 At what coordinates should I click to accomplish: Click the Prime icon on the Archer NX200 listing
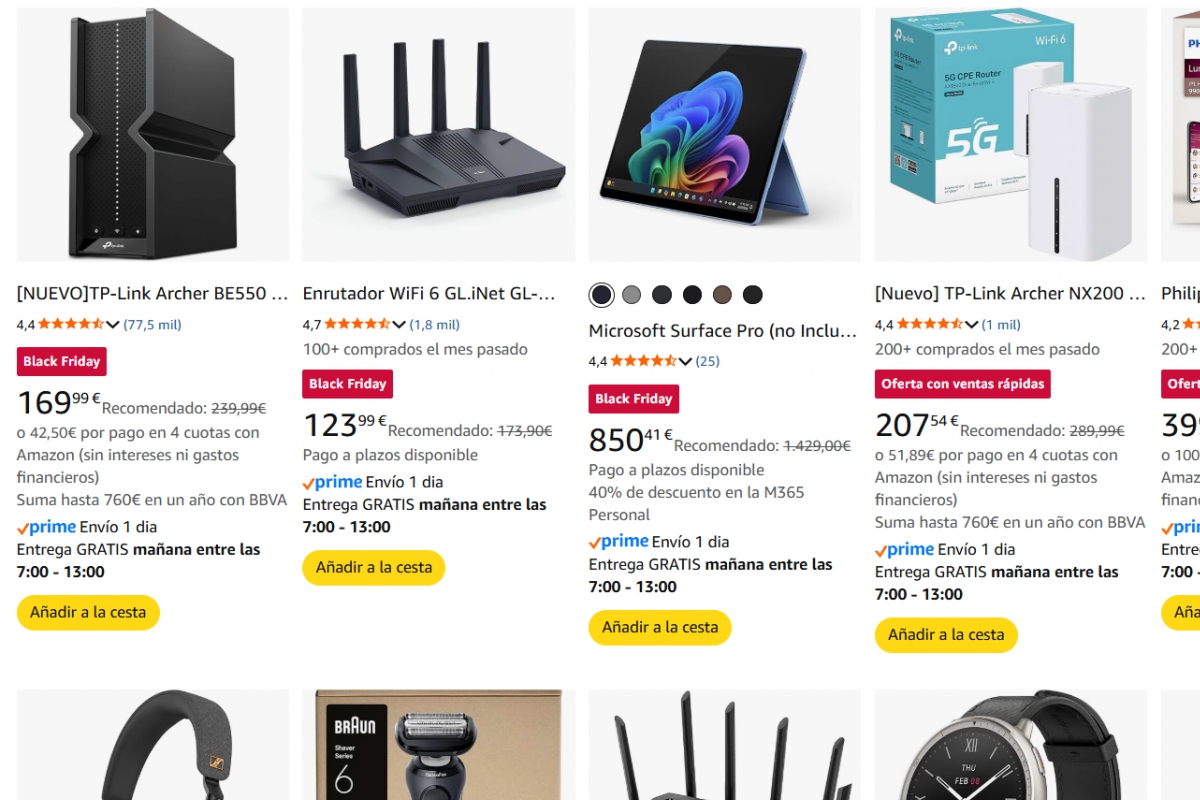pos(904,548)
